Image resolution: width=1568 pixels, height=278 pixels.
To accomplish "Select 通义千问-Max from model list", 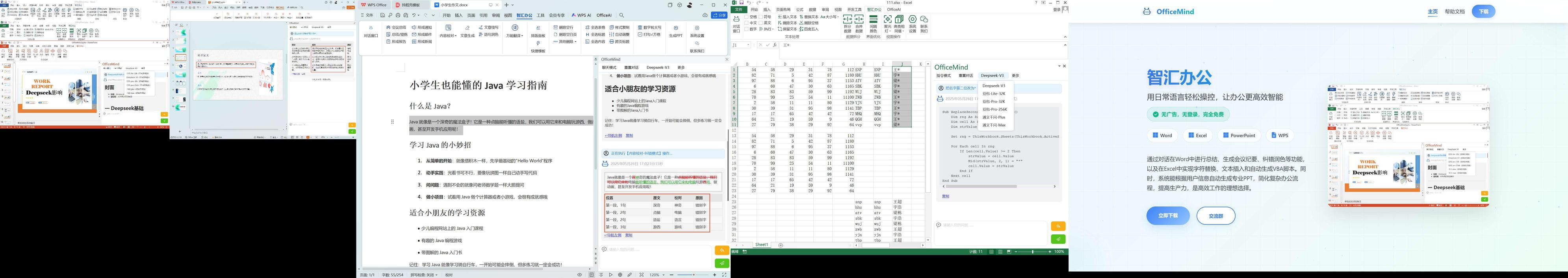I will pyautogui.click(x=994, y=125).
